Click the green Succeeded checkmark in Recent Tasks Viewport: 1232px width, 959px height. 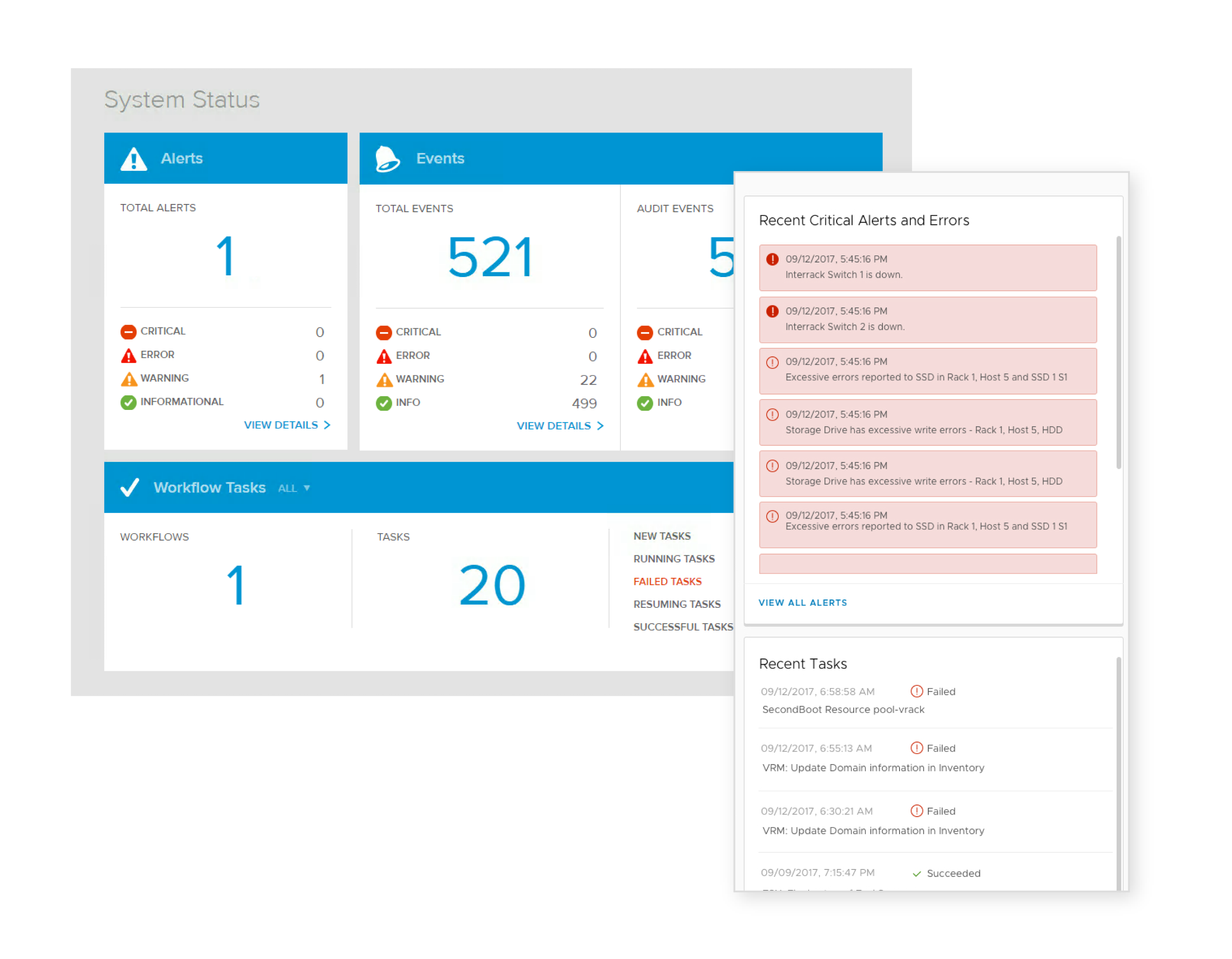coord(917,874)
